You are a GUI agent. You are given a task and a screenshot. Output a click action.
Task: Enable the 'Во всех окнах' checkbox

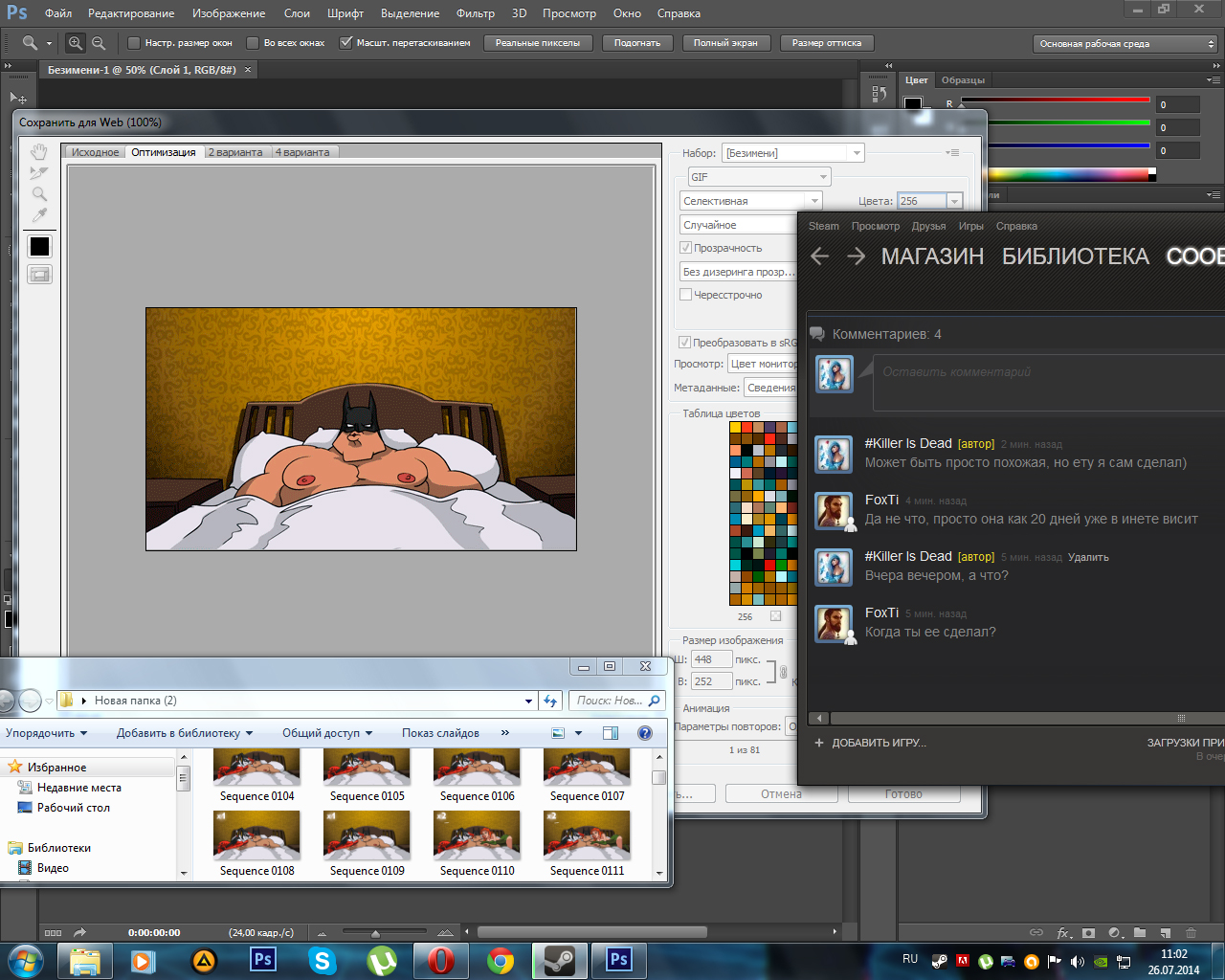pyautogui.click(x=253, y=43)
